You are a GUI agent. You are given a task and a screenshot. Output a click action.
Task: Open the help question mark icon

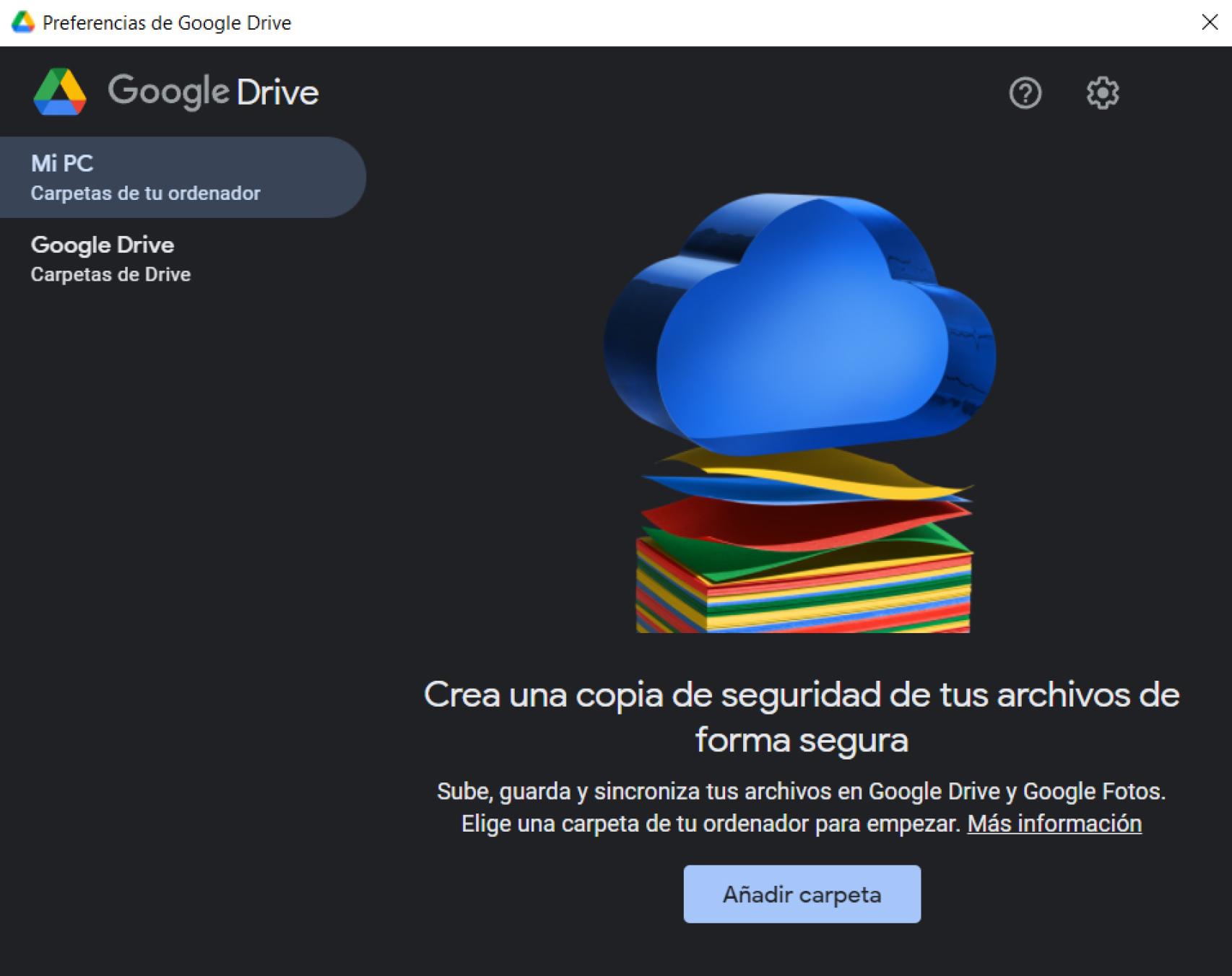click(1025, 93)
